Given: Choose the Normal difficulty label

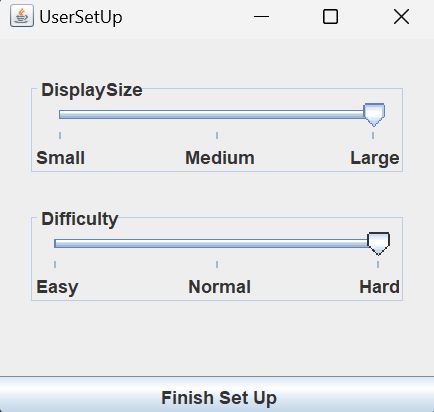Looking at the screenshot, I should point(220,287).
